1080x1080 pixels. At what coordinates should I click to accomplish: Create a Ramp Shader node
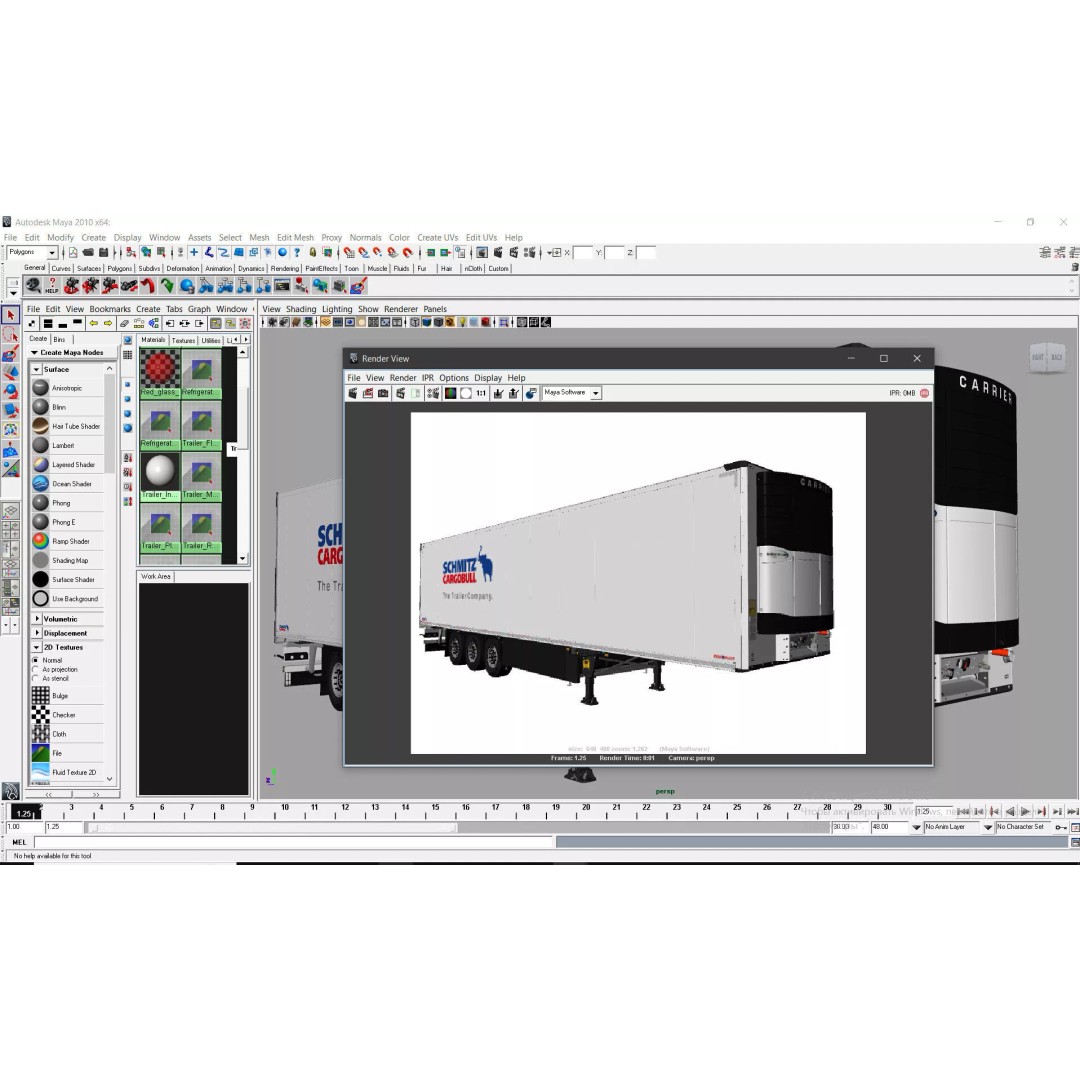(68, 541)
